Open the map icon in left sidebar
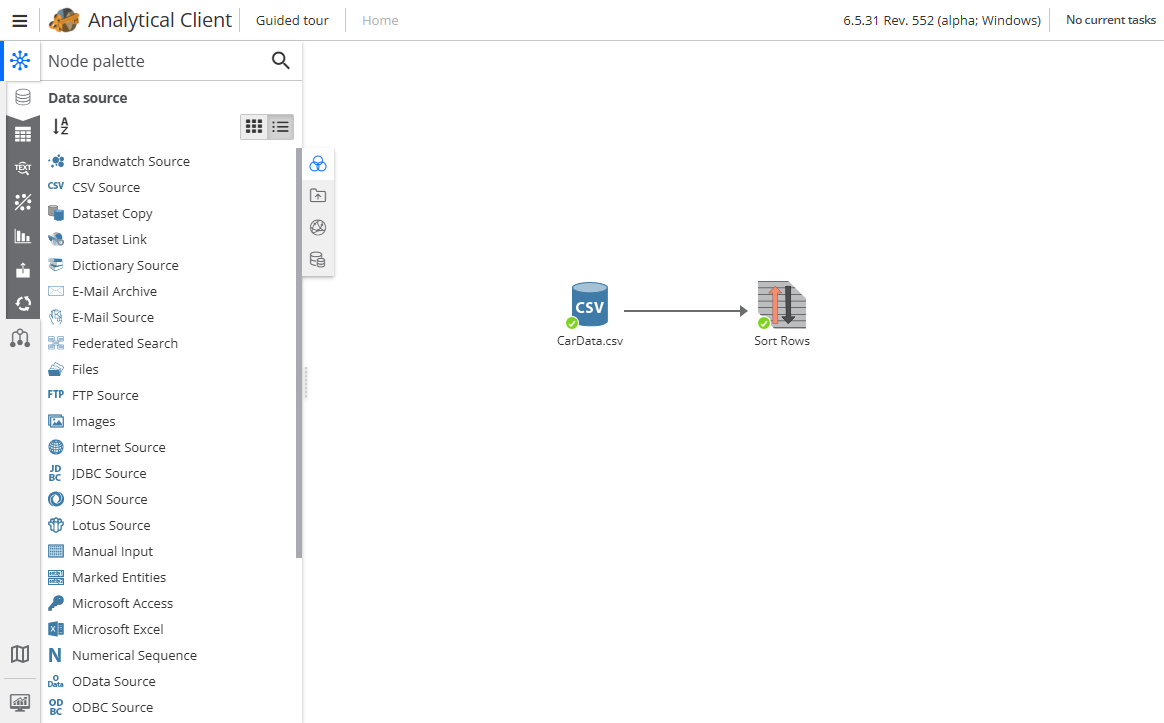The height and width of the screenshot is (723, 1164). coord(20,654)
